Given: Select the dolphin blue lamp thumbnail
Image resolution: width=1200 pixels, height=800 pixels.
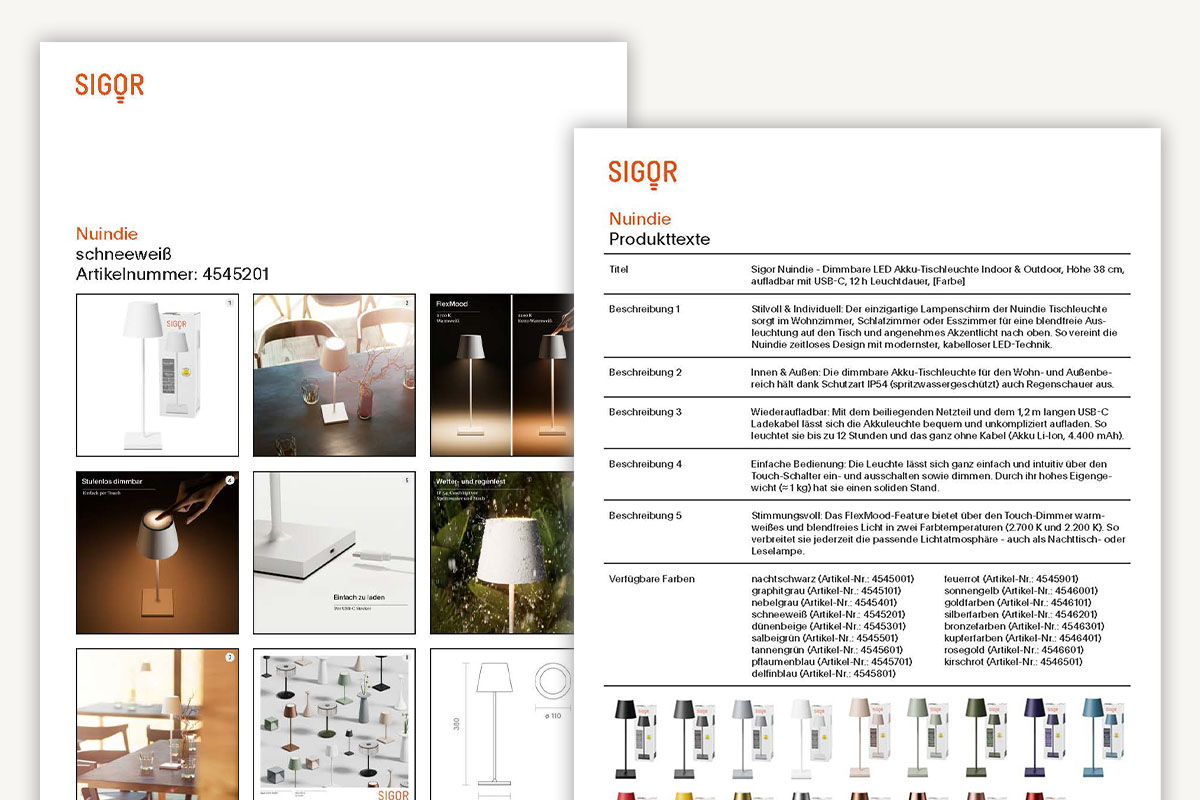Looking at the screenshot, I should pyautogui.click(x=1102, y=739).
